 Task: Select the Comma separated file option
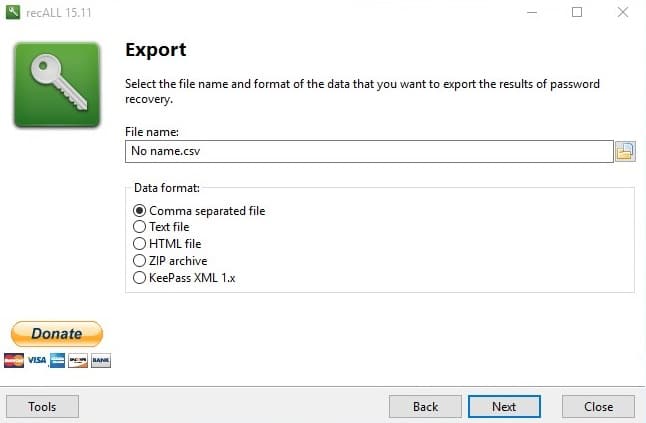pos(140,211)
